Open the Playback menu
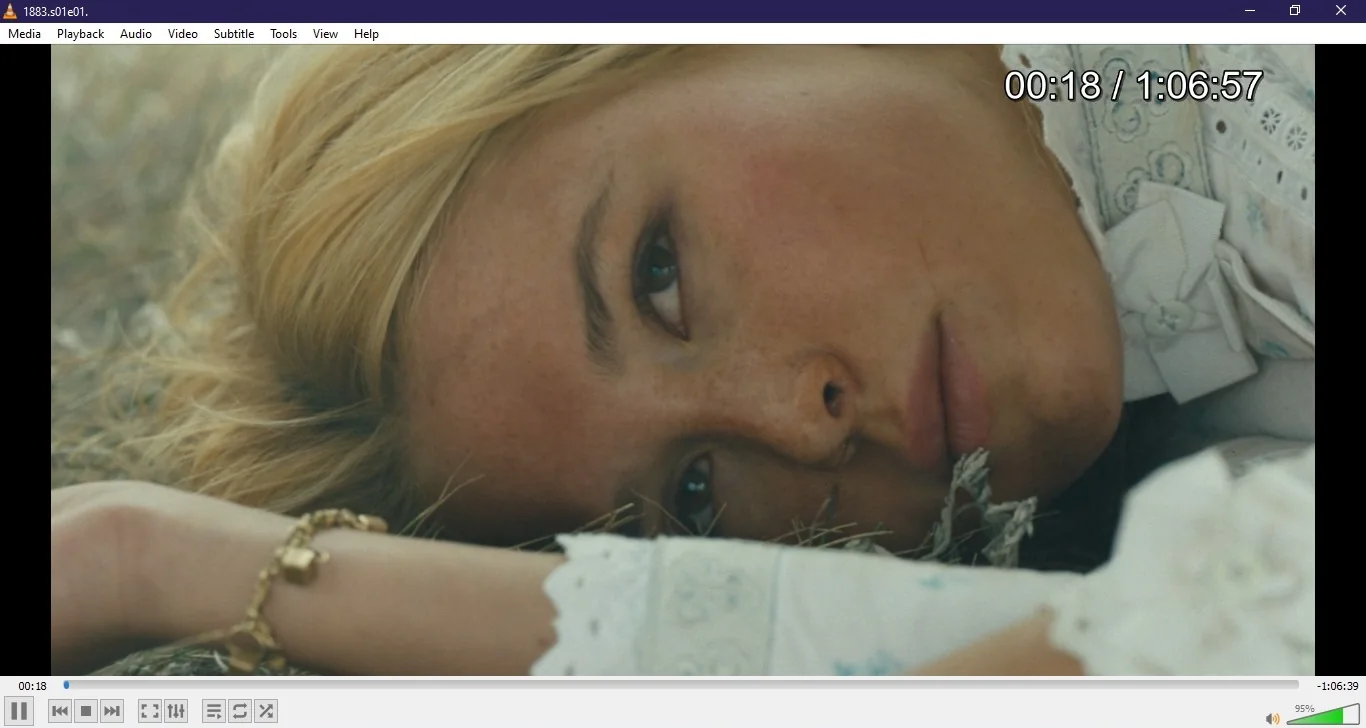 pyautogui.click(x=81, y=34)
